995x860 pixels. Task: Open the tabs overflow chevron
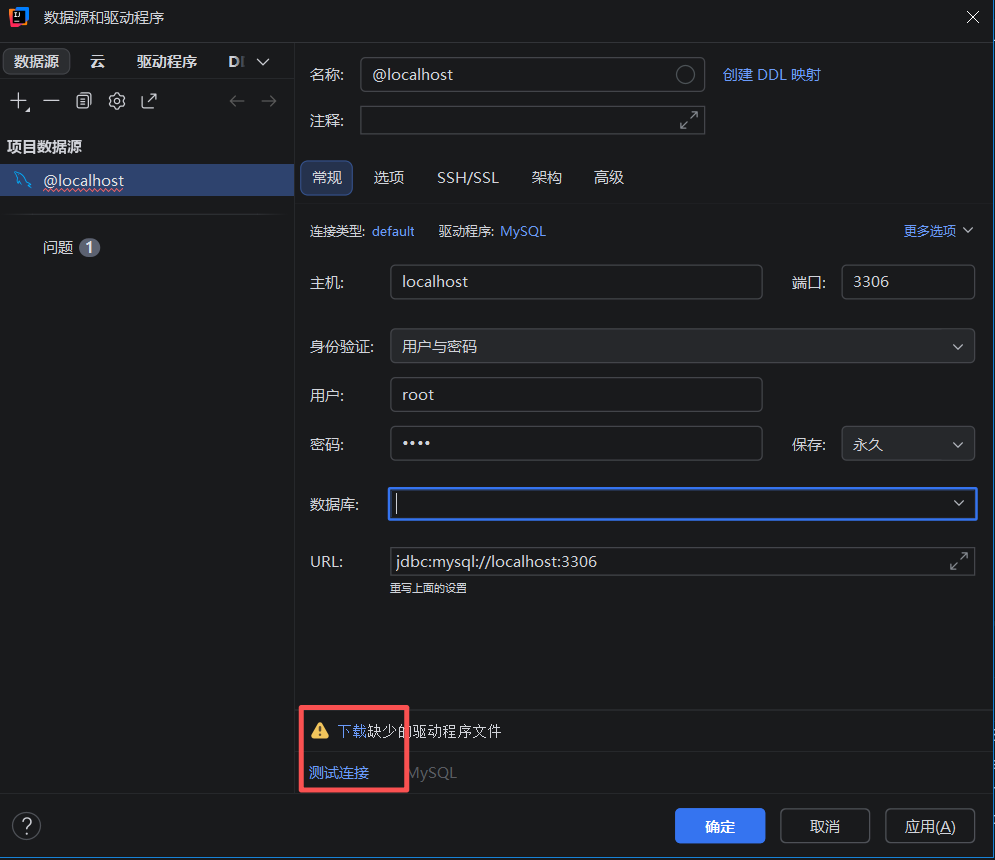(263, 62)
